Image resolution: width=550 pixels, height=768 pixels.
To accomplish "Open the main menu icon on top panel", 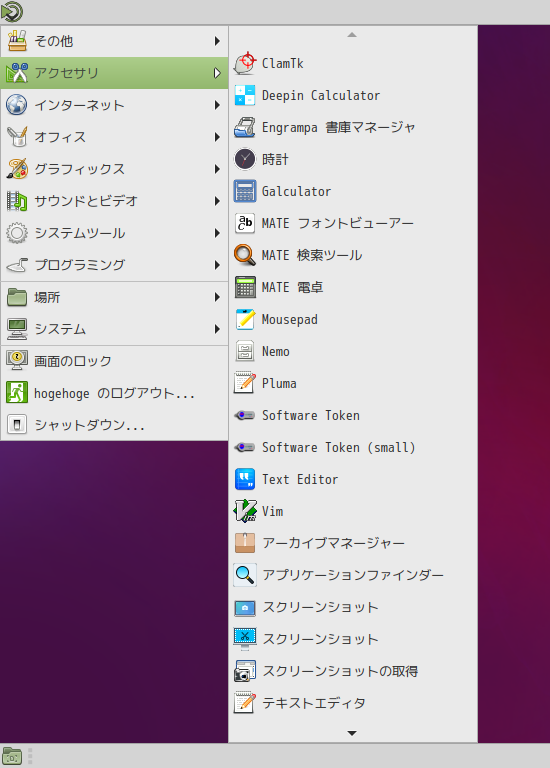I will pyautogui.click(x=12, y=12).
